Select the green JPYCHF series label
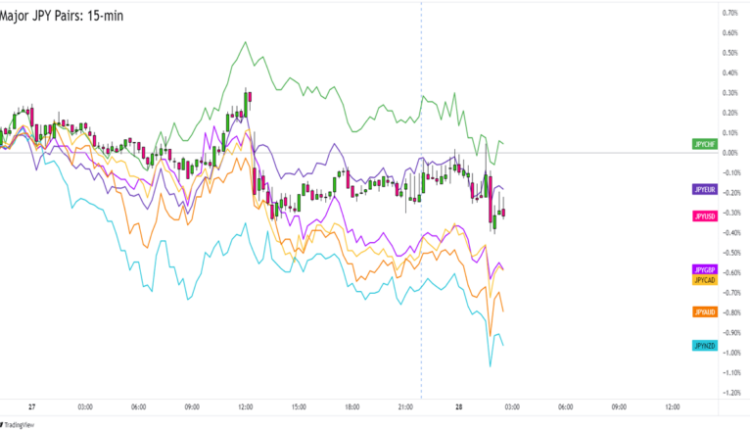This screenshot has height=430, width=750. tap(704, 145)
